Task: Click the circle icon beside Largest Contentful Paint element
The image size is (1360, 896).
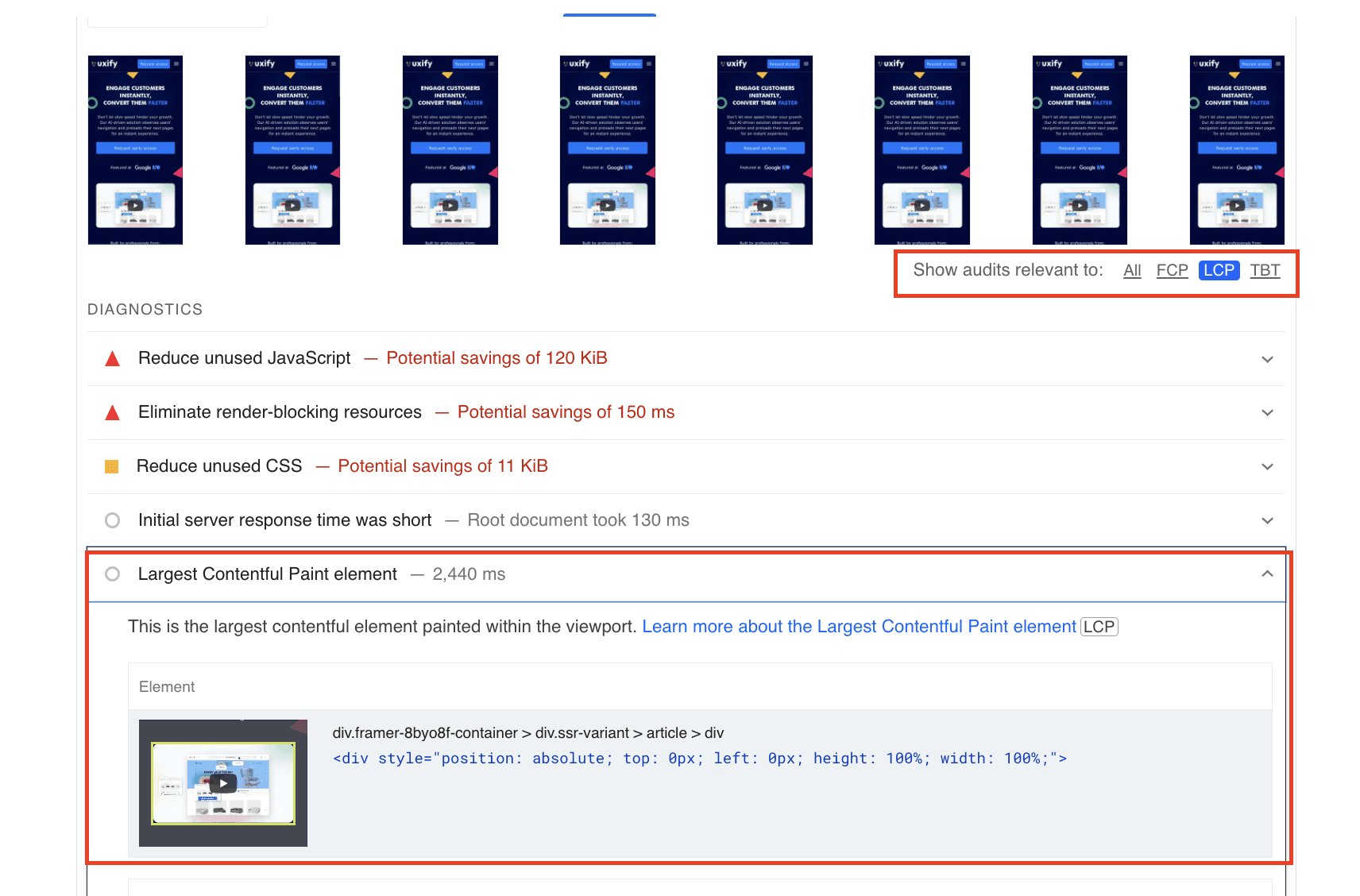Action: pyautogui.click(x=112, y=574)
